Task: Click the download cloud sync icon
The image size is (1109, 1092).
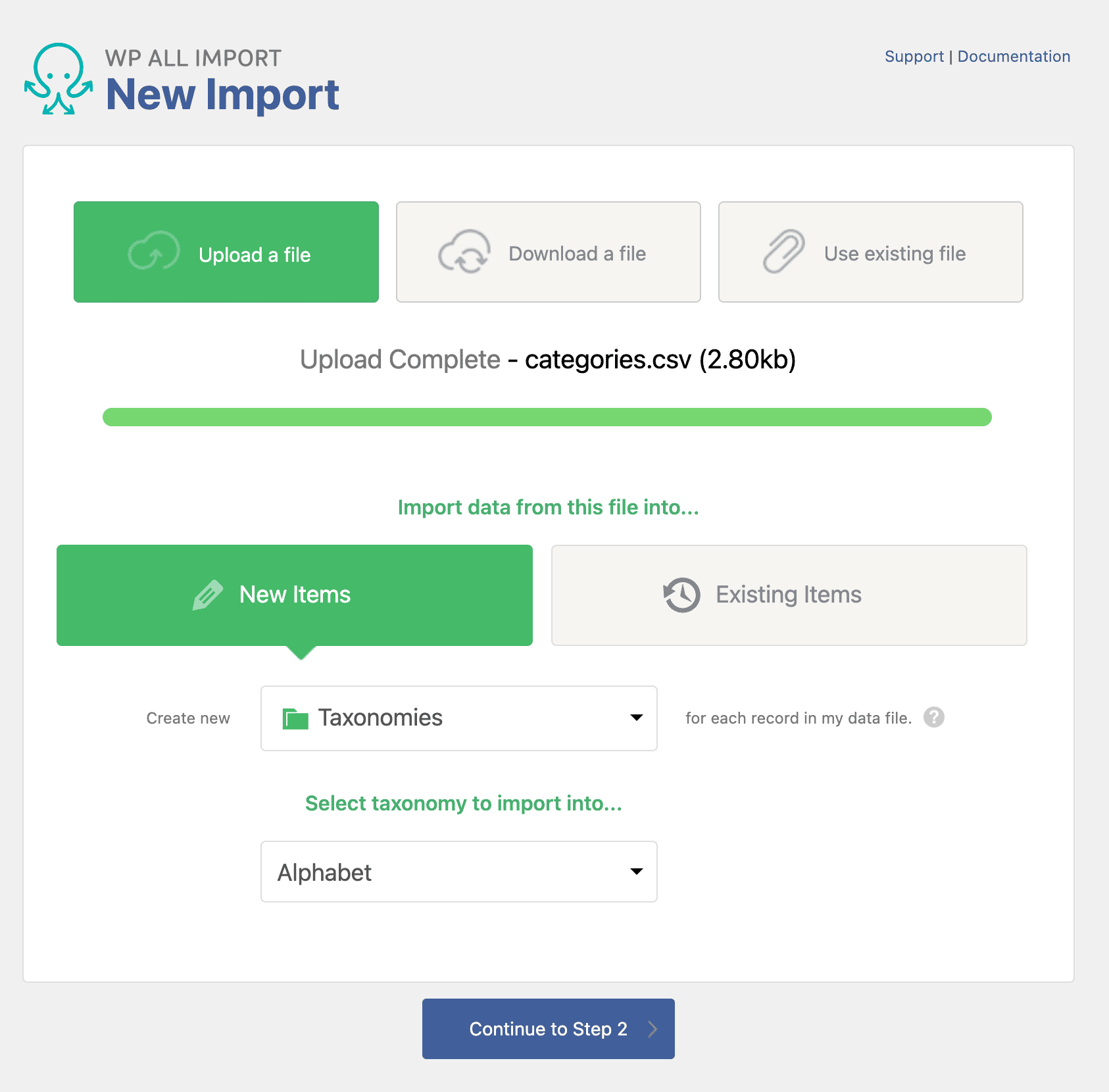Action: pos(464,252)
